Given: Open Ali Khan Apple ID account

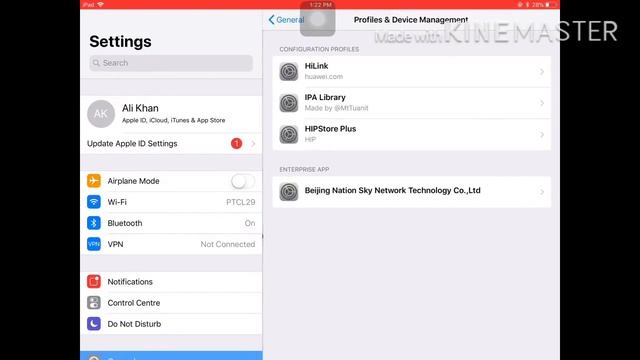Looking at the screenshot, I should pyautogui.click(x=171, y=114).
